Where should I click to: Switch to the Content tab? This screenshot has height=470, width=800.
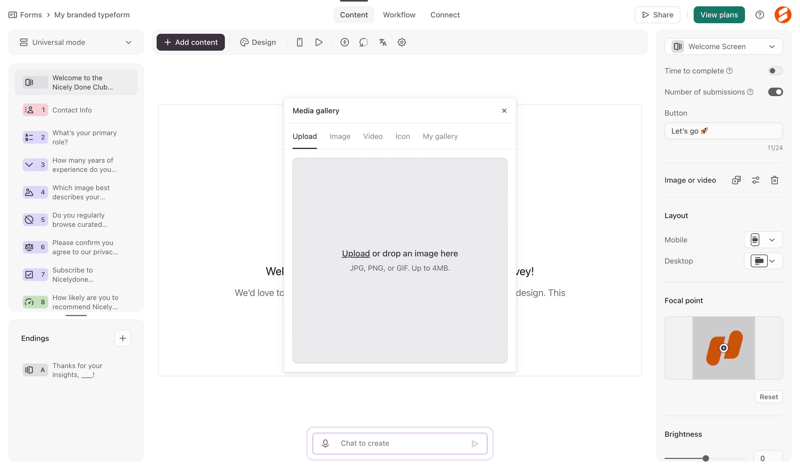(x=354, y=15)
